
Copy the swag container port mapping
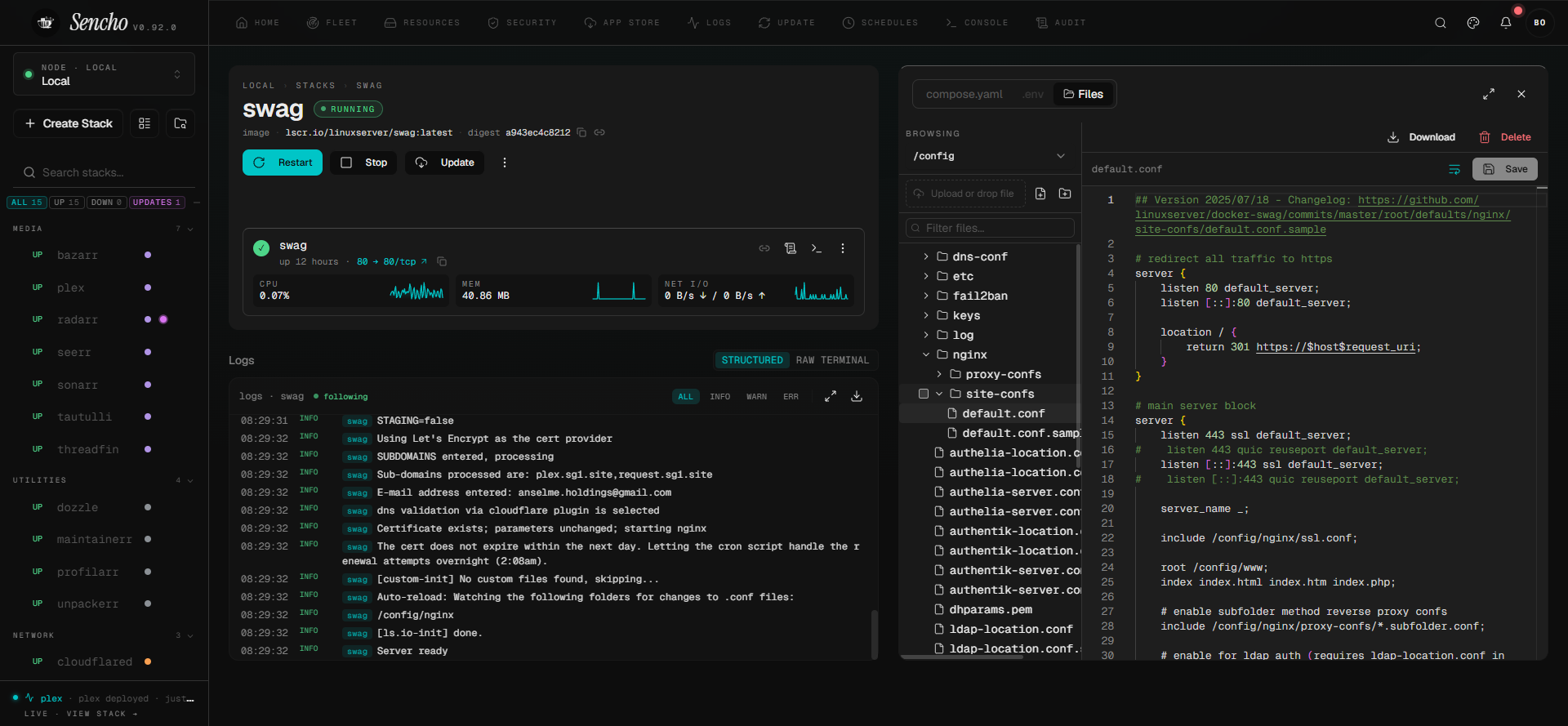[442, 261]
